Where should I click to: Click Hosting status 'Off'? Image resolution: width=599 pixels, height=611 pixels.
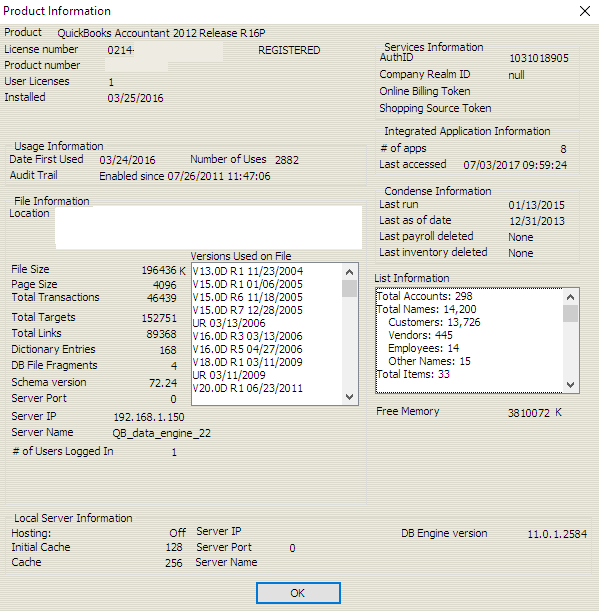[178, 533]
